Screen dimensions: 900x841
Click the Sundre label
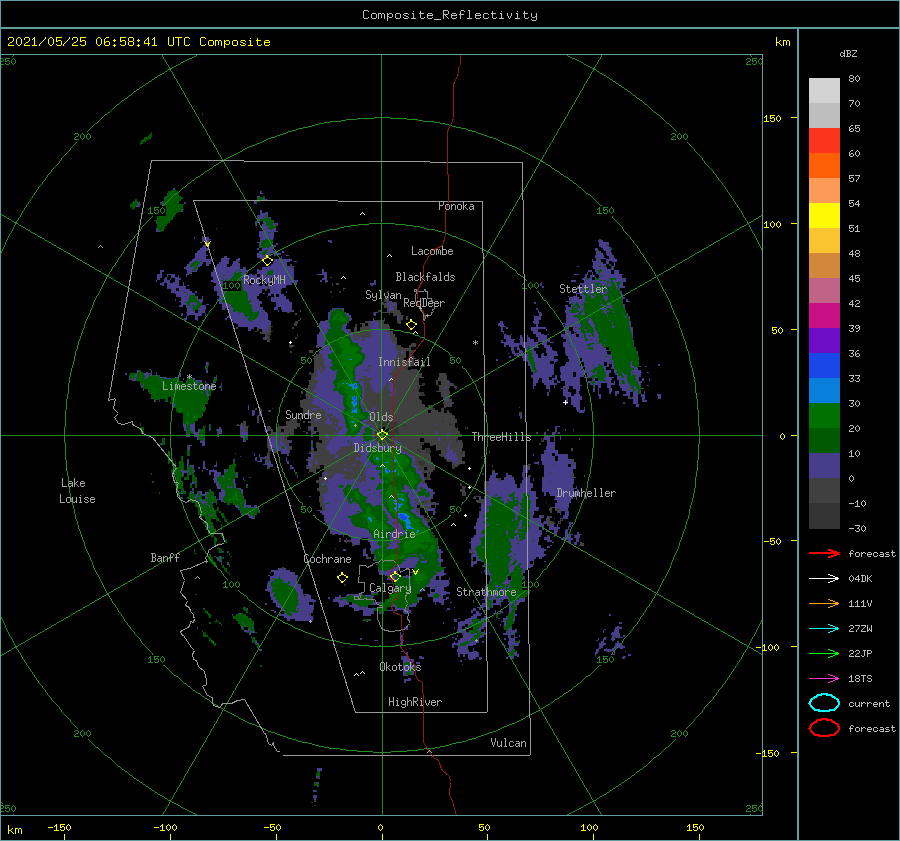[x=303, y=414]
